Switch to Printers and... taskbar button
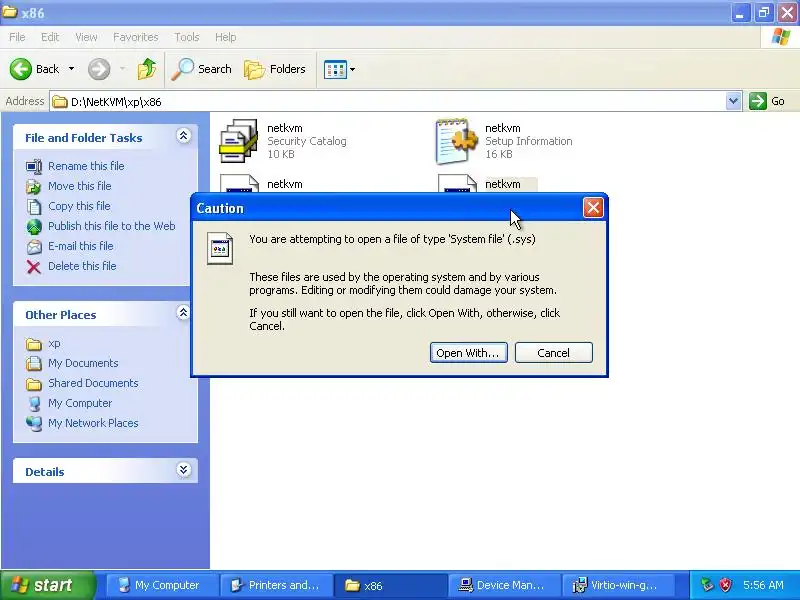The height and width of the screenshot is (600, 800). [276, 585]
